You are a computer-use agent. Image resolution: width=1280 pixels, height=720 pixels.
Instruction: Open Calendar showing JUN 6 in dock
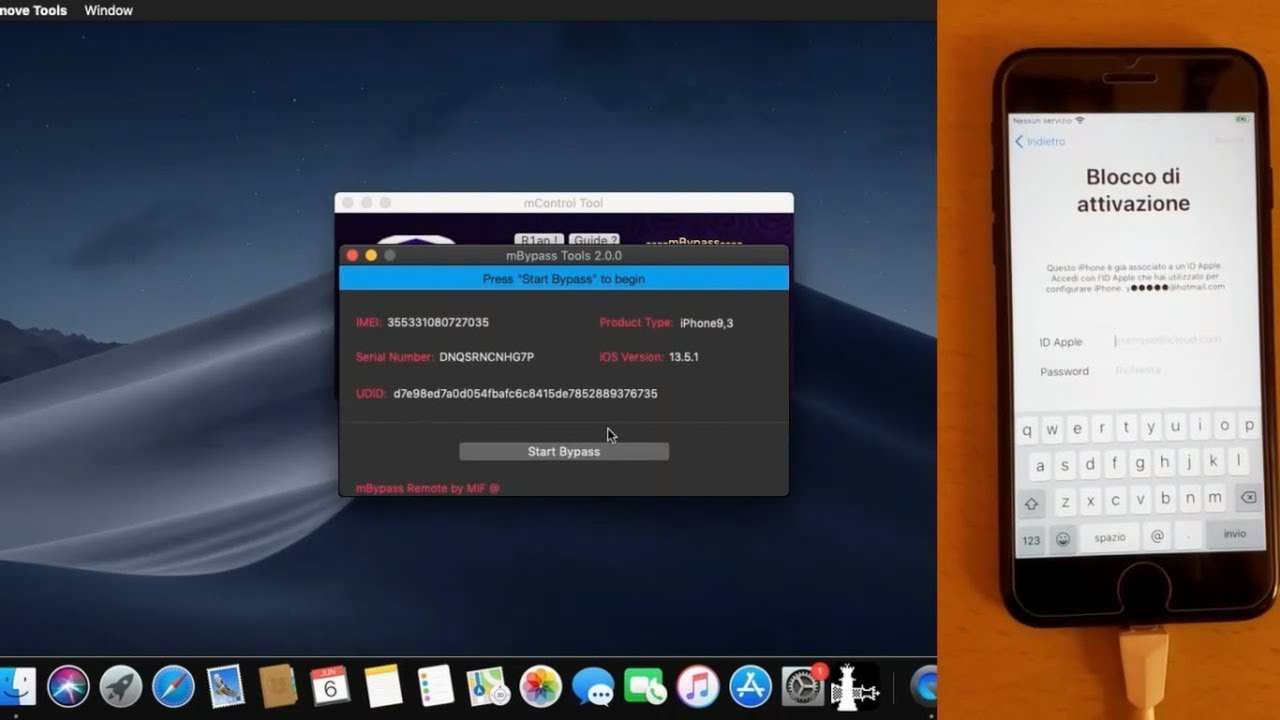tap(330, 687)
